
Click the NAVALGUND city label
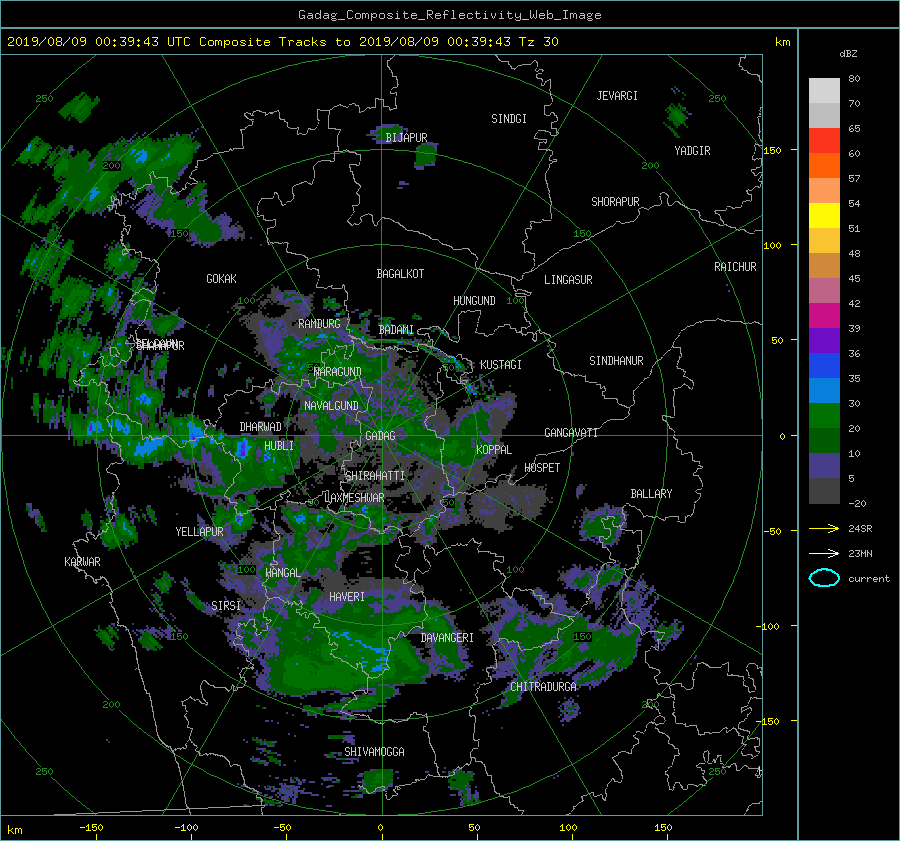point(331,406)
